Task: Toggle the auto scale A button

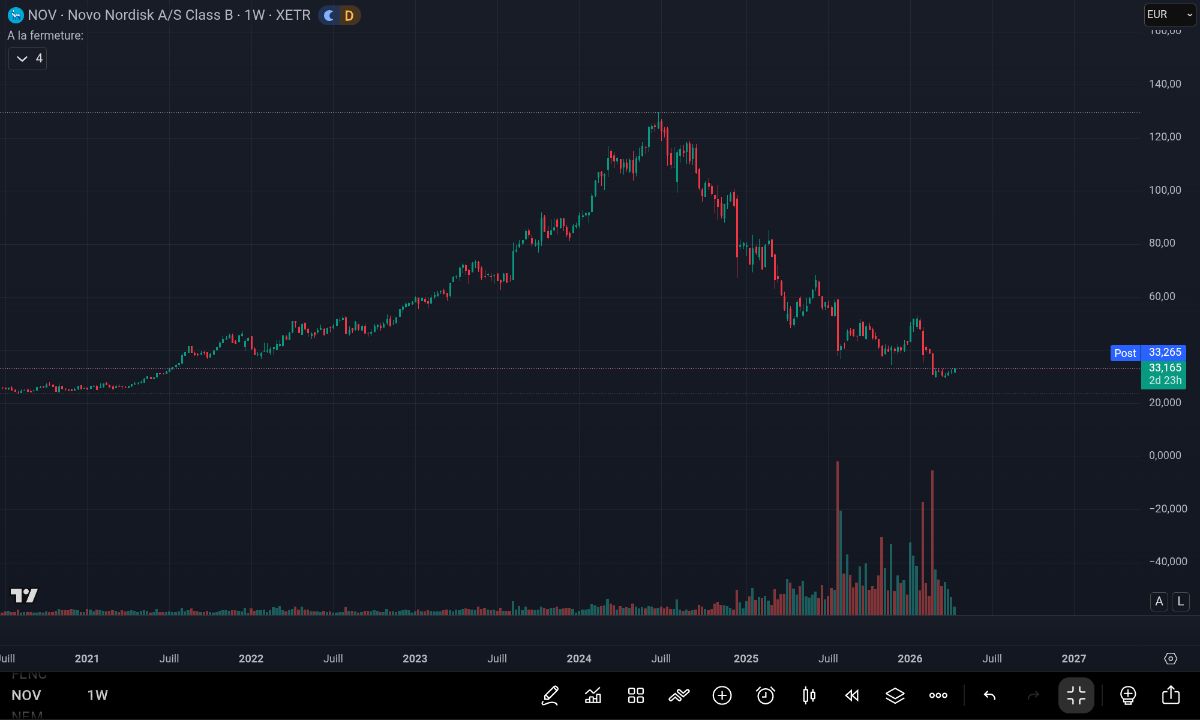Action: (1159, 601)
